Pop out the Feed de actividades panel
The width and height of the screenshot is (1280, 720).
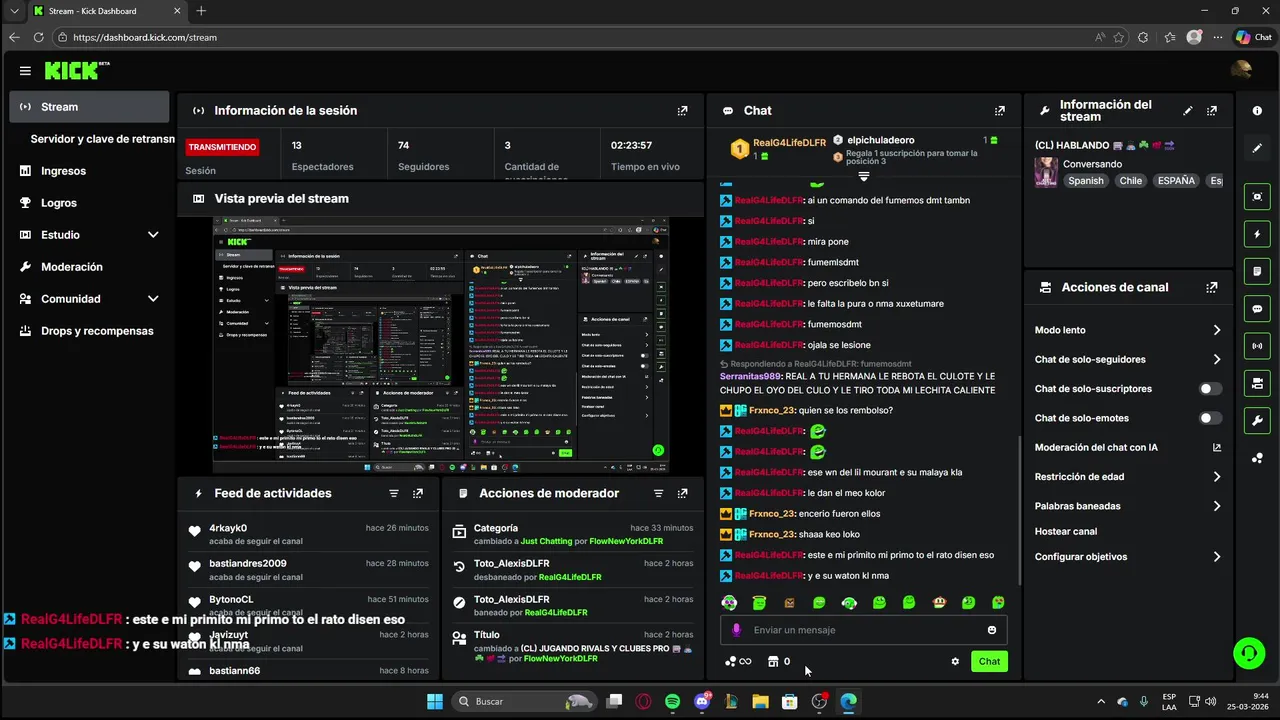418,493
